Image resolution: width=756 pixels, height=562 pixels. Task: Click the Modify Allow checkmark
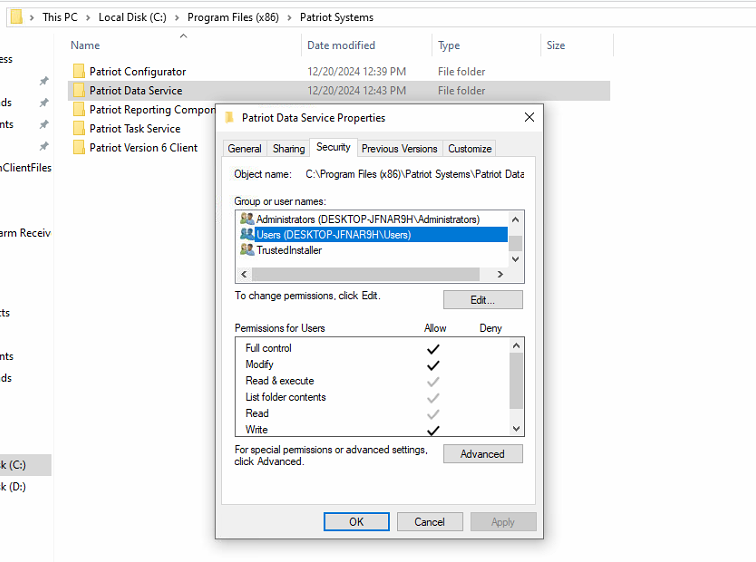coord(433,365)
